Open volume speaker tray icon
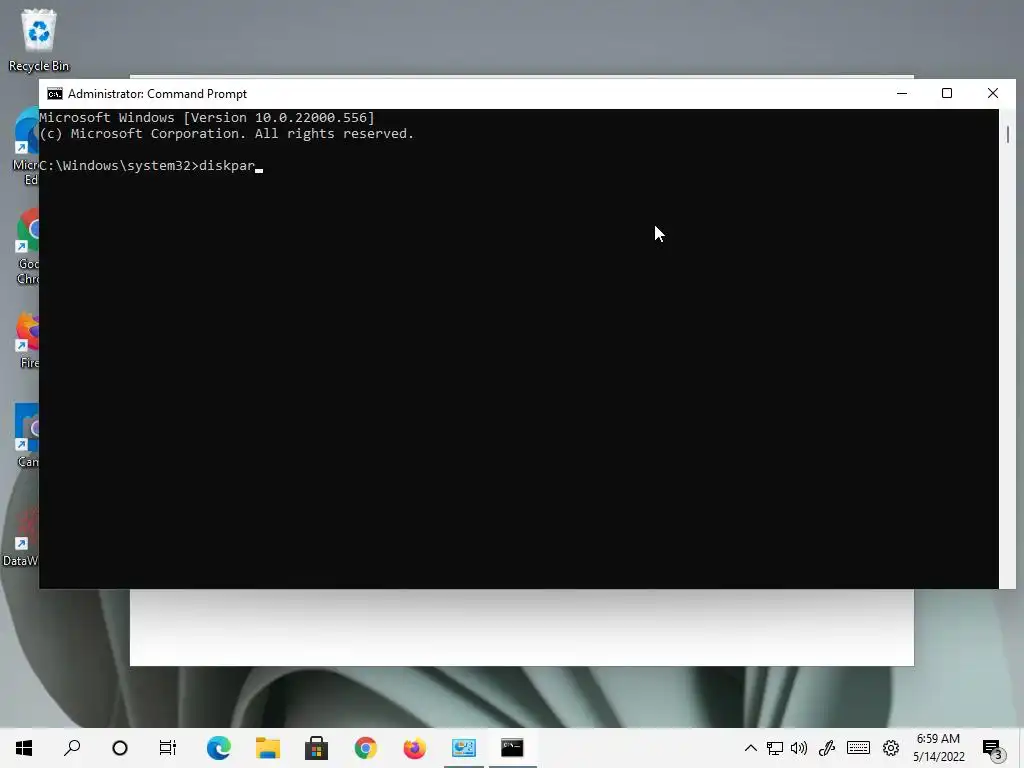The width and height of the screenshot is (1024, 768). [799, 748]
